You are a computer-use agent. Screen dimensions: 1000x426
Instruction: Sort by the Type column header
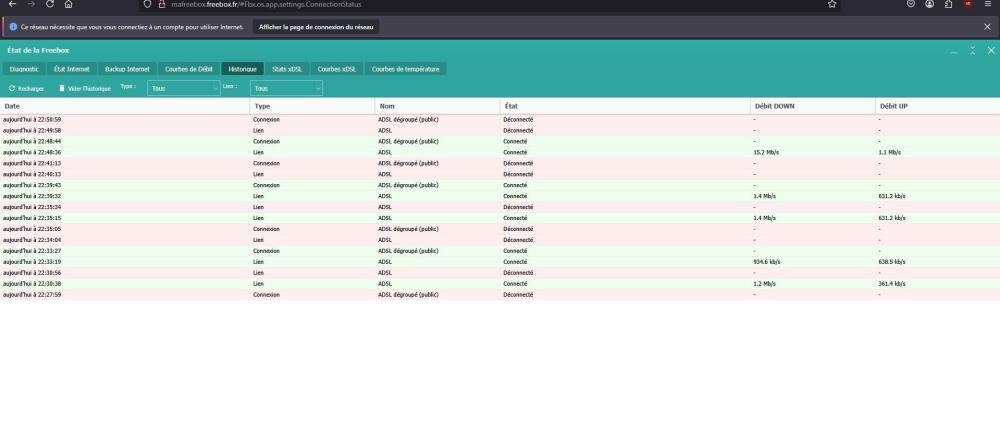click(312, 106)
